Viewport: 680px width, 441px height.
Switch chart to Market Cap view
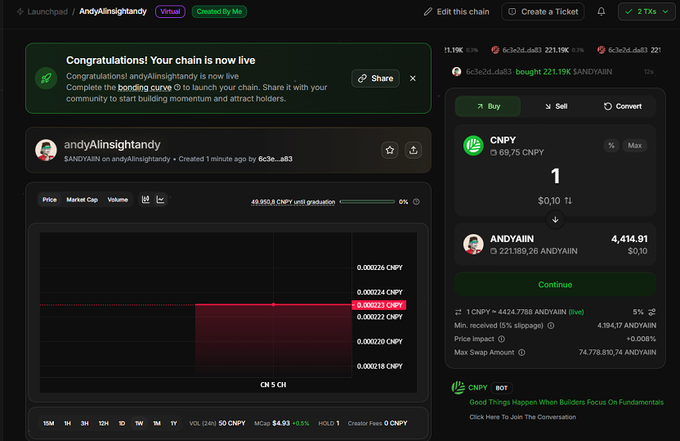click(x=82, y=200)
